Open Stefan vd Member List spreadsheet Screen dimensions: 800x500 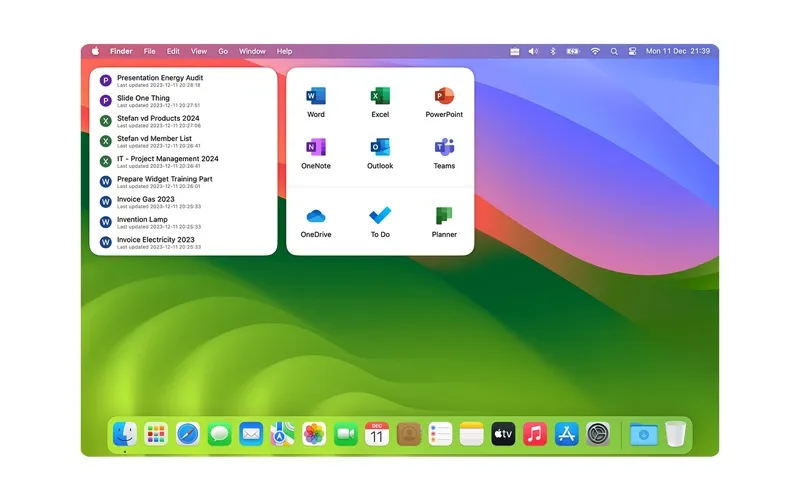(x=183, y=141)
